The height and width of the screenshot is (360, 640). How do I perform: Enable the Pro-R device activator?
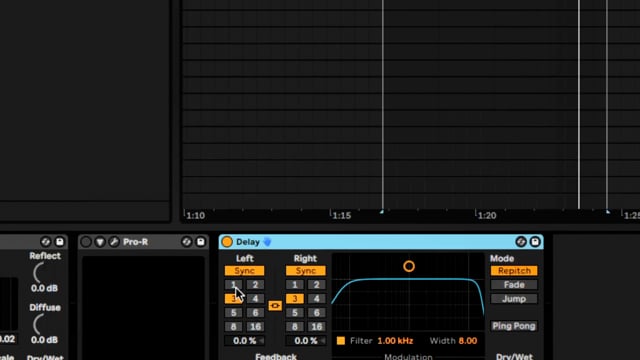tap(86, 242)
